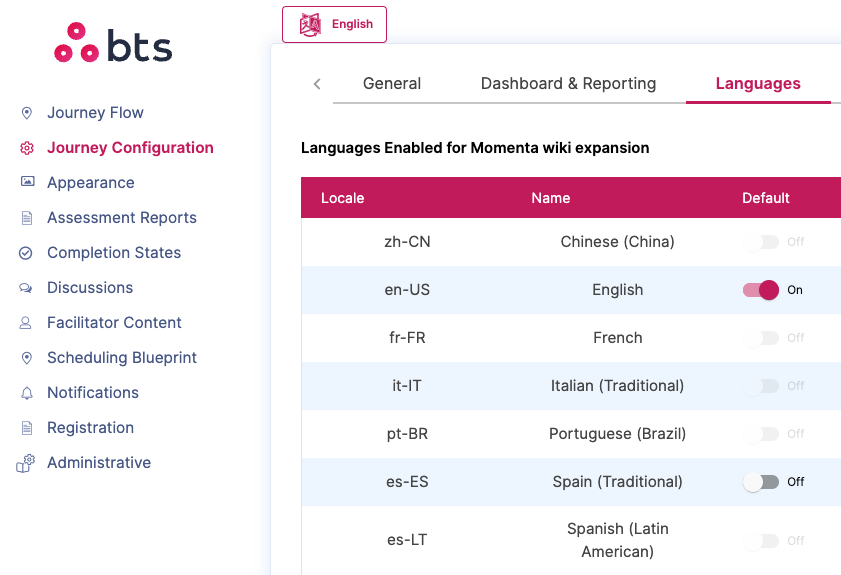
Task: Click the Portuguese (Brazil) name cell
Action: pyautogui.click(x=617, y=434)
